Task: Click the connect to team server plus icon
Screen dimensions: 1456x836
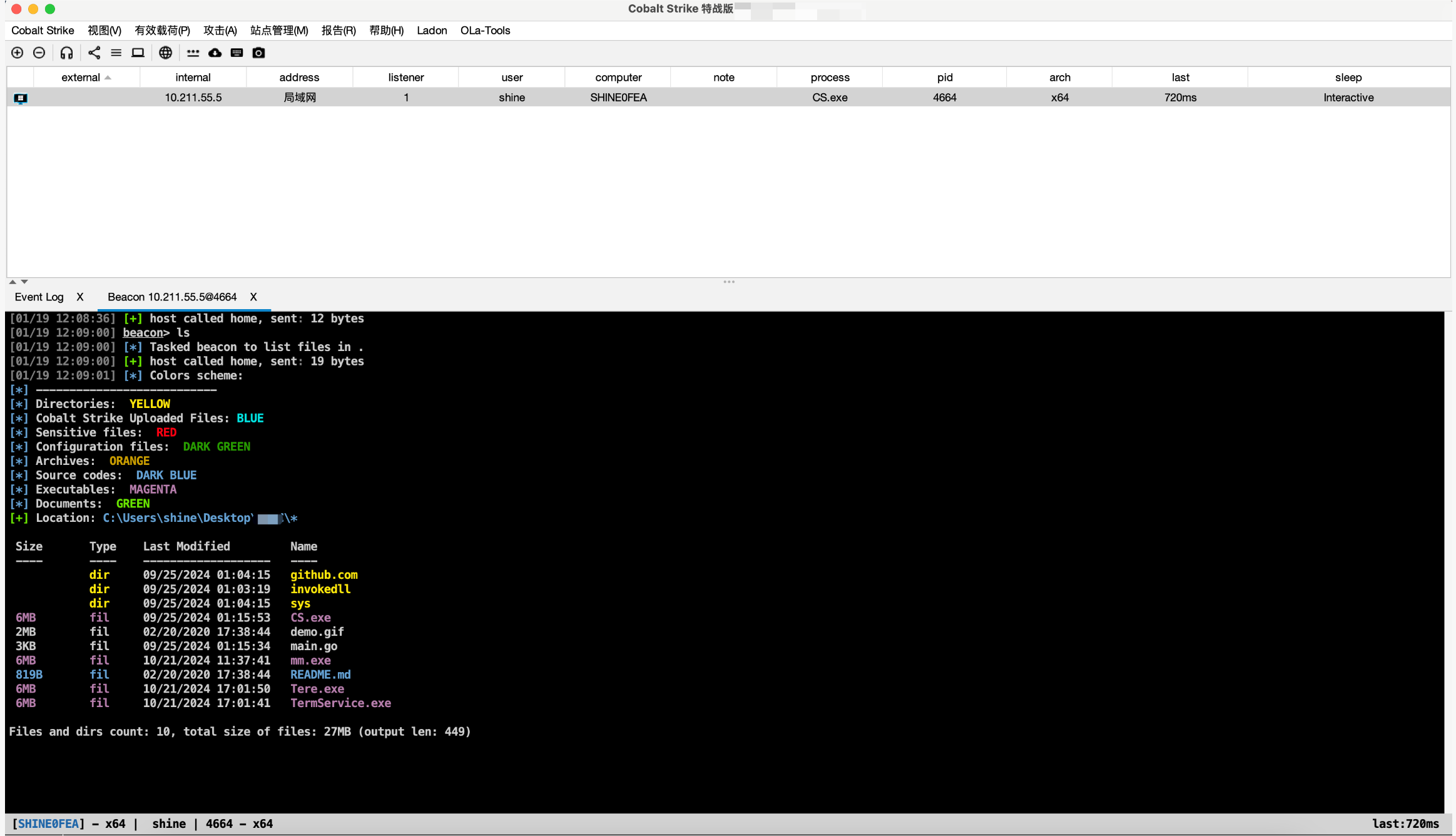Action: (18, 53)
